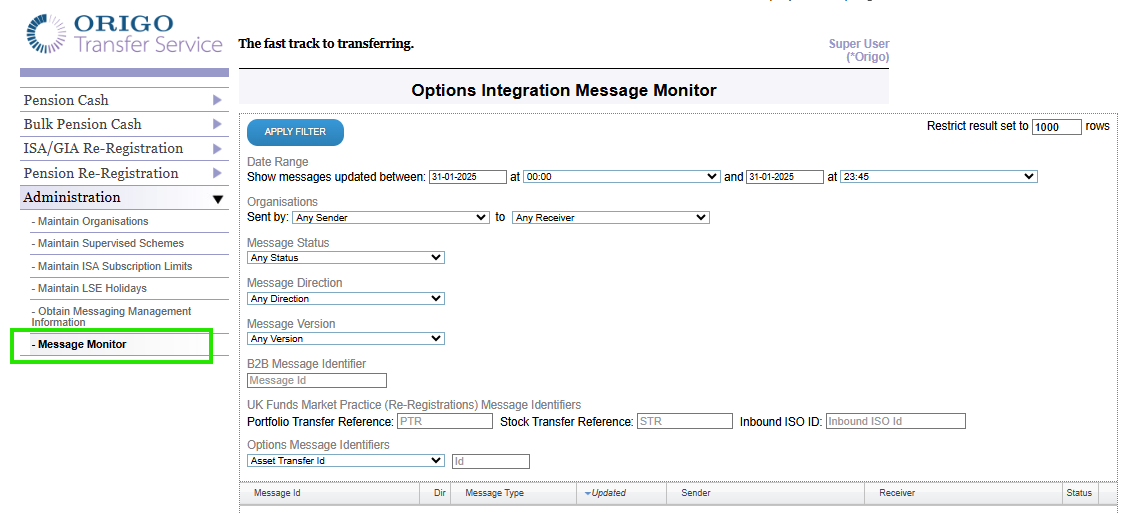Sort by Message Type column header
1122x513 pixels.
click(494, 493)
